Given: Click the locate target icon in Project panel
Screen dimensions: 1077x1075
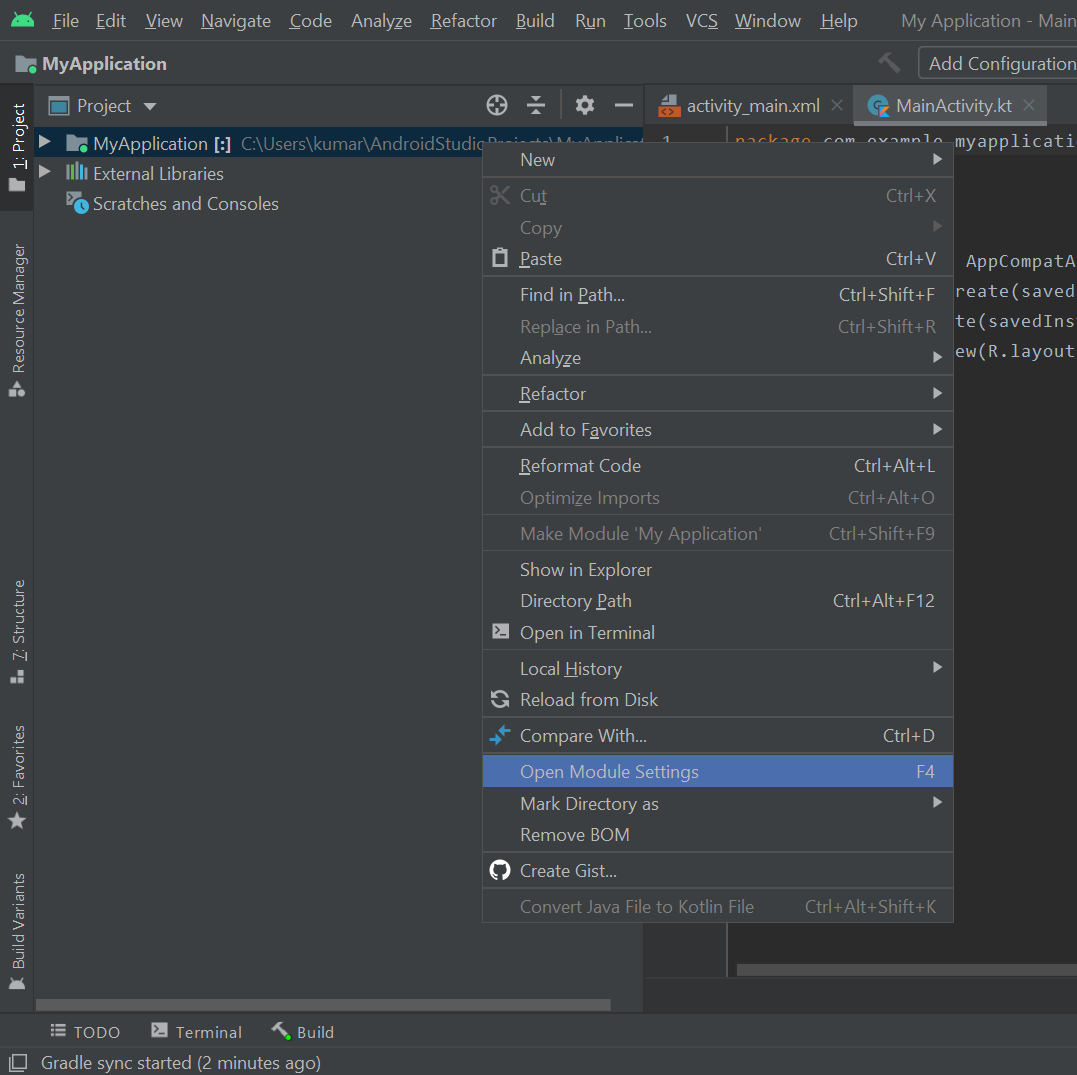Looking at the screenshot, I should coord(497,106).
